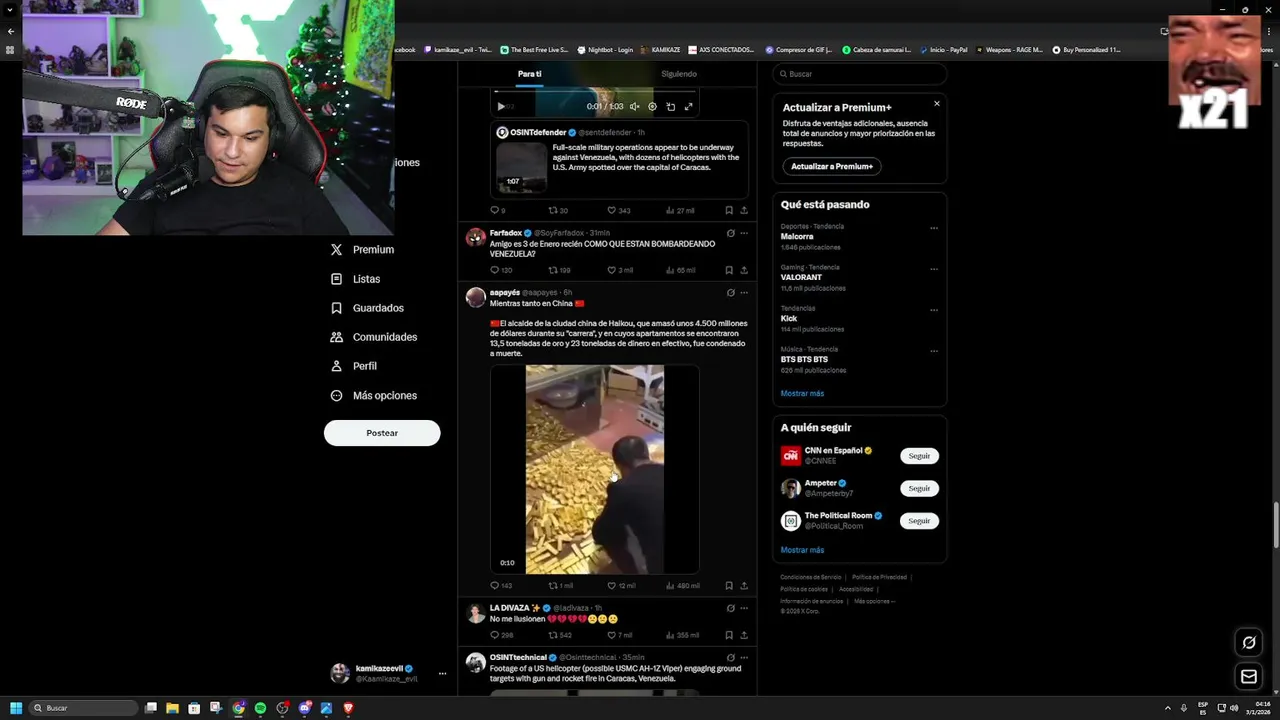Open the Windows Start menu

pos(16,708)
